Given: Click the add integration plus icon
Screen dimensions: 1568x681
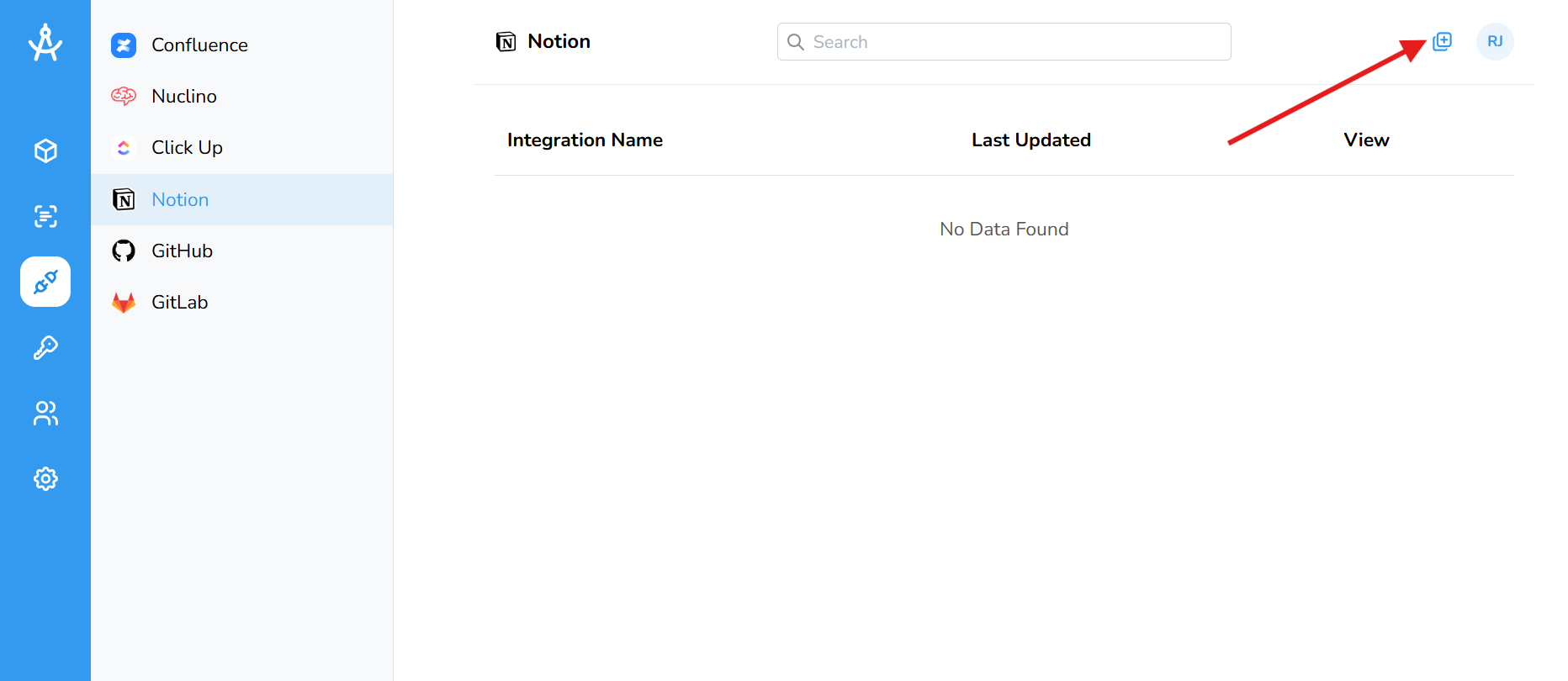Looking at the screenshot, I should (x=1443, y=41).
